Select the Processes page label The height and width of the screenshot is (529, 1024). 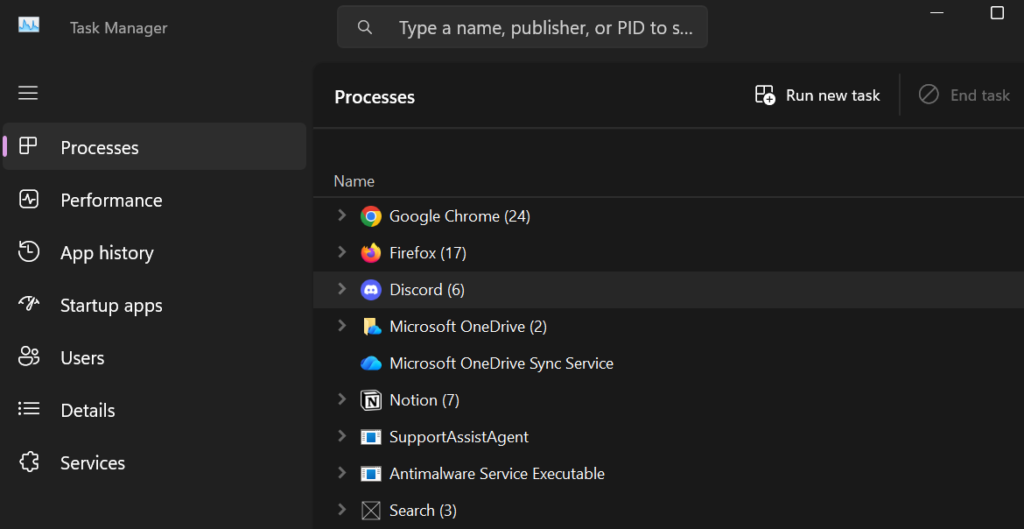99,148
